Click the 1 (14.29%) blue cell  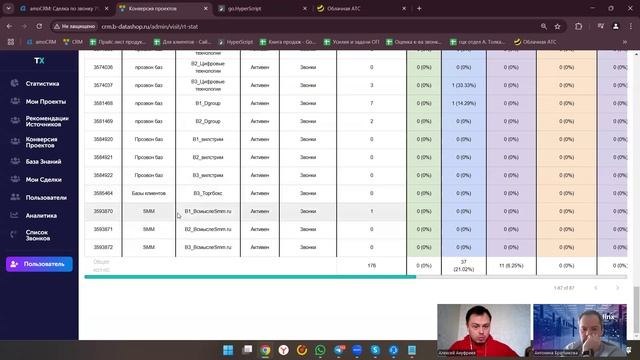[464, 103]
